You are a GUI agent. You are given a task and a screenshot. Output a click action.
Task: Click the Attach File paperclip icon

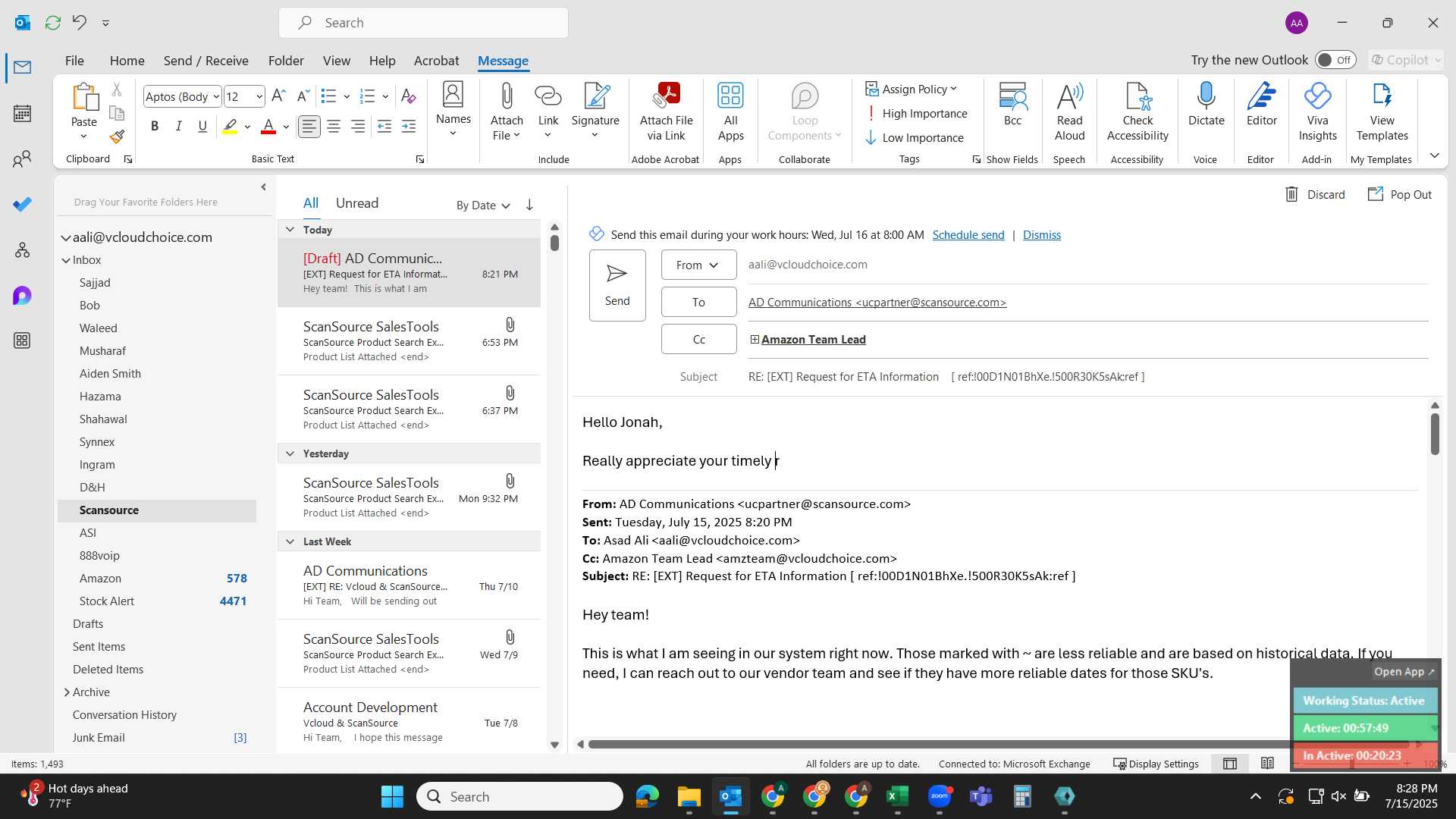(507, 111)
